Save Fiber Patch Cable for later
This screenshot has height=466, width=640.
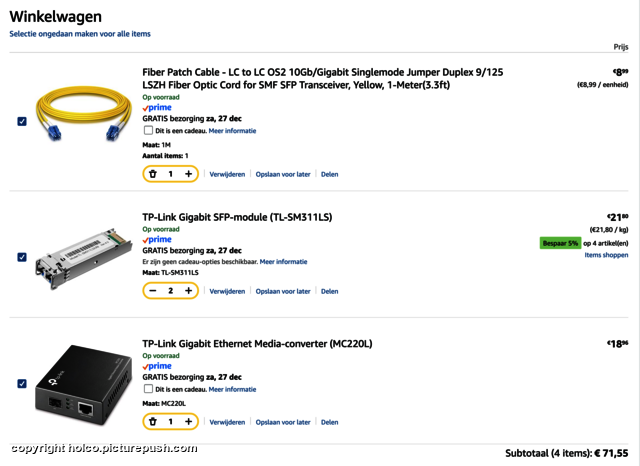[x=283, y=174]
